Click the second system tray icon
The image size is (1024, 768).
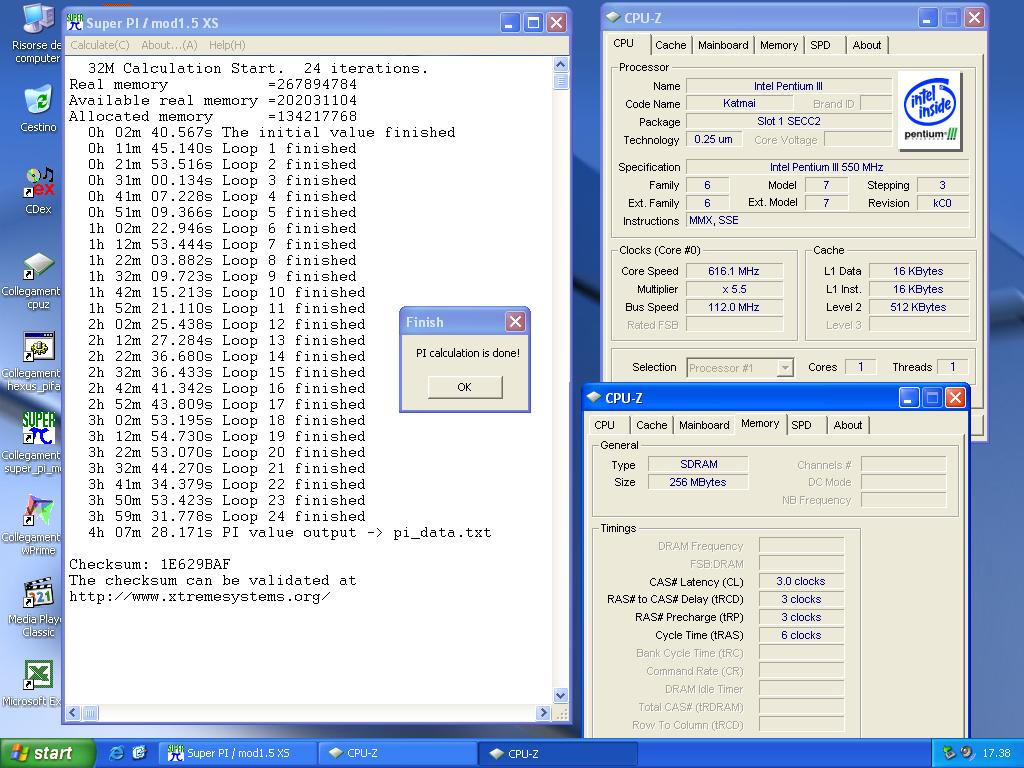tap(967, 753)
